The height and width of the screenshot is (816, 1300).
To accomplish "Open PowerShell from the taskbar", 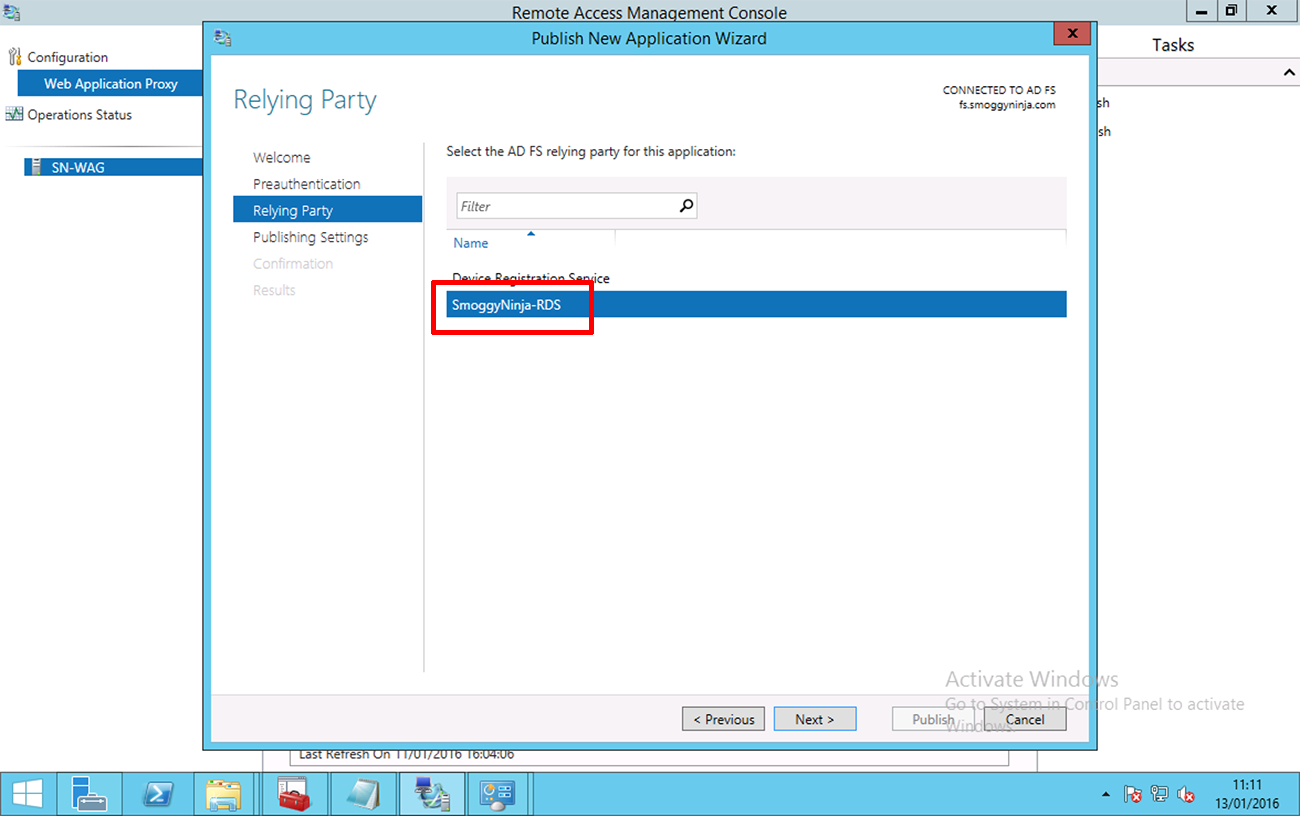I will tap(157, 794).
